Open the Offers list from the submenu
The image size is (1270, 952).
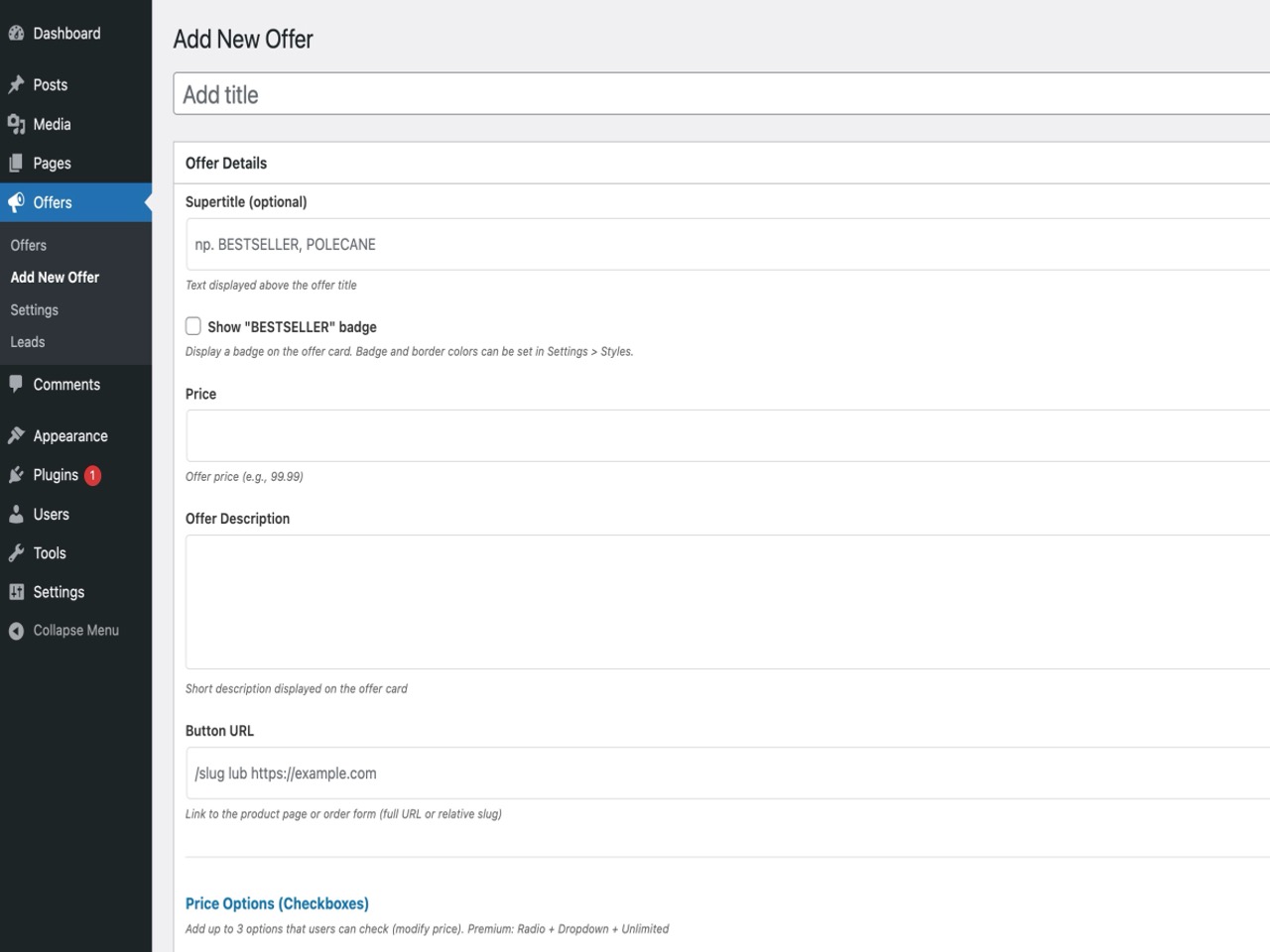[x=28, y=245]
